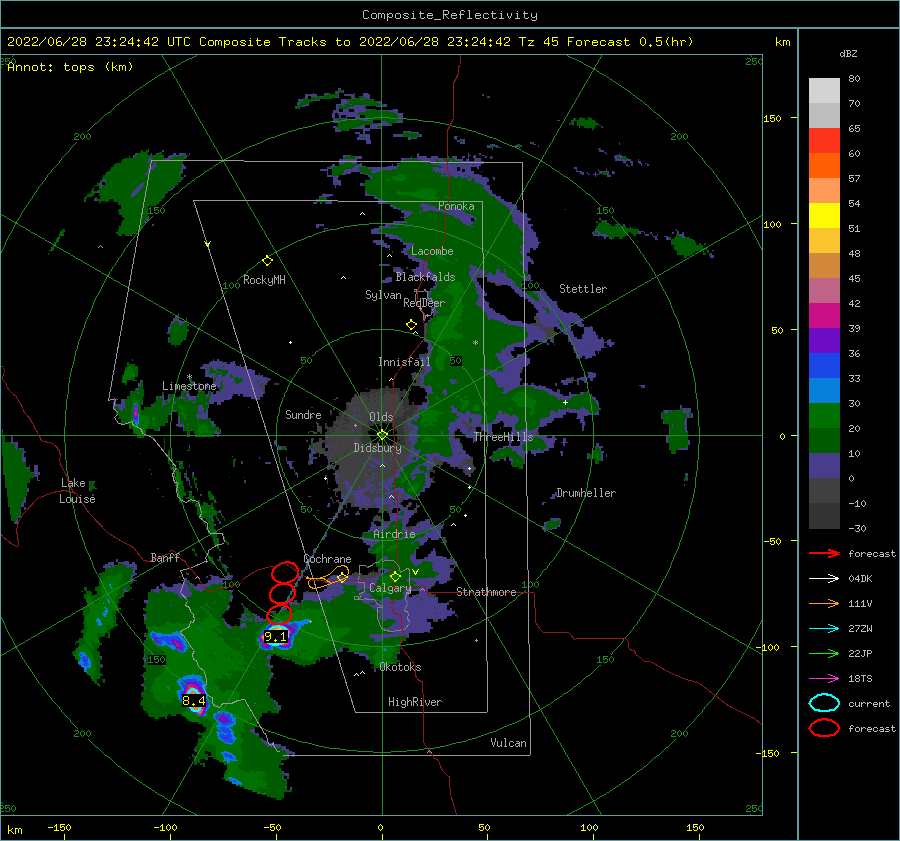900x841 pixels.
Task: Click the Lake Louise label
Action: (77, 491)
